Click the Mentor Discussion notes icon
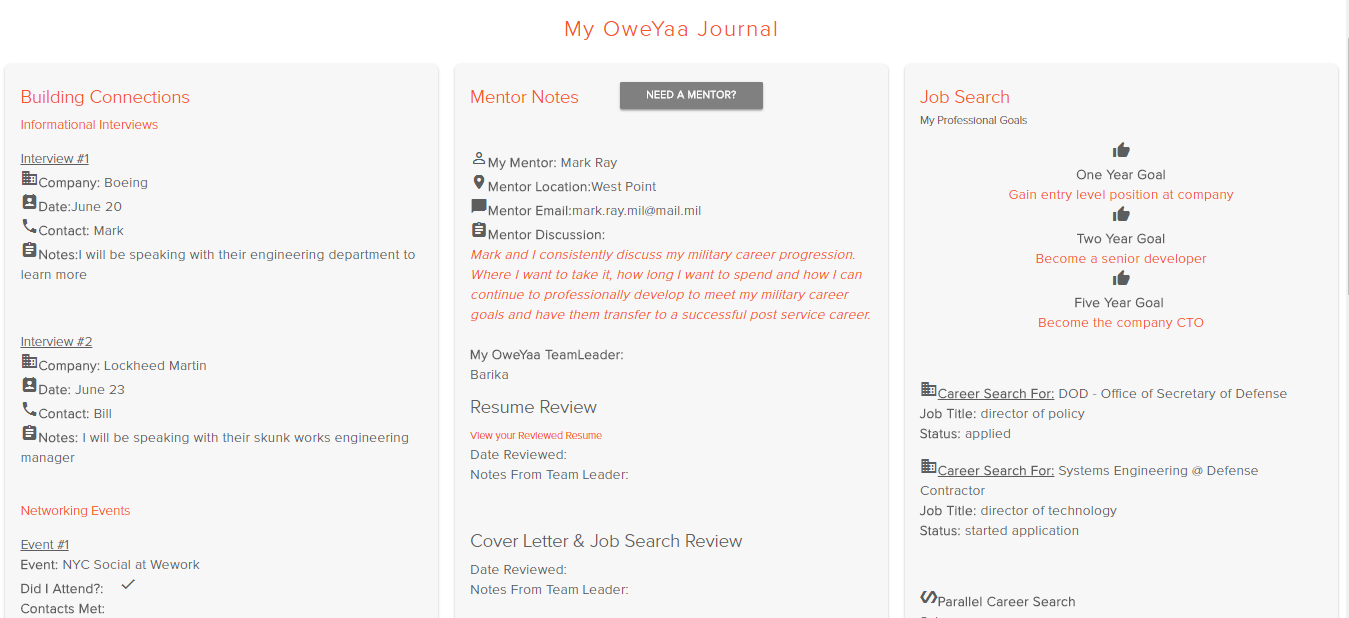 pyautogui.click(x=478, y=229)
